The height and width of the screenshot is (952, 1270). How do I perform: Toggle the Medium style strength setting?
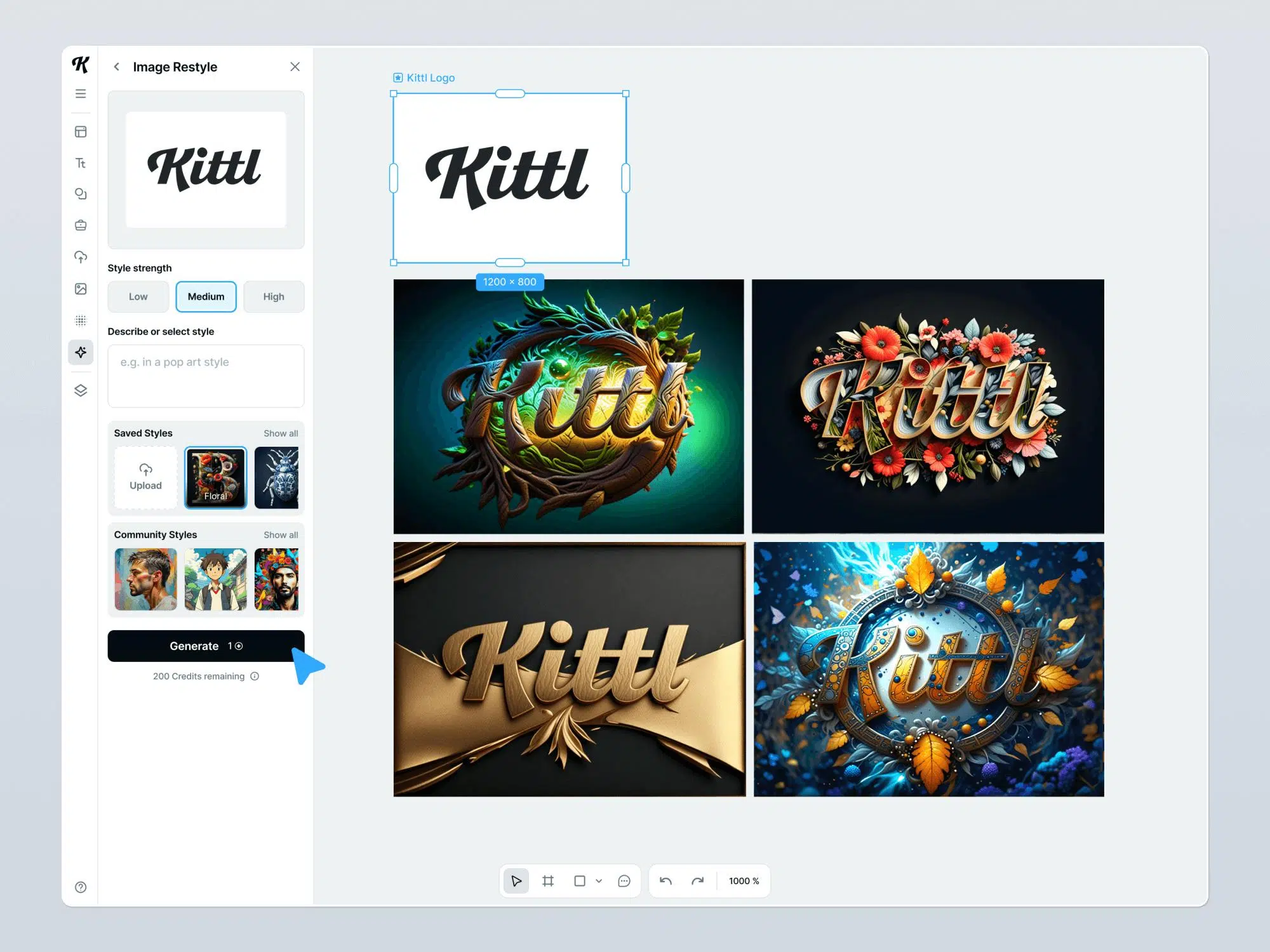pos(206,295)
